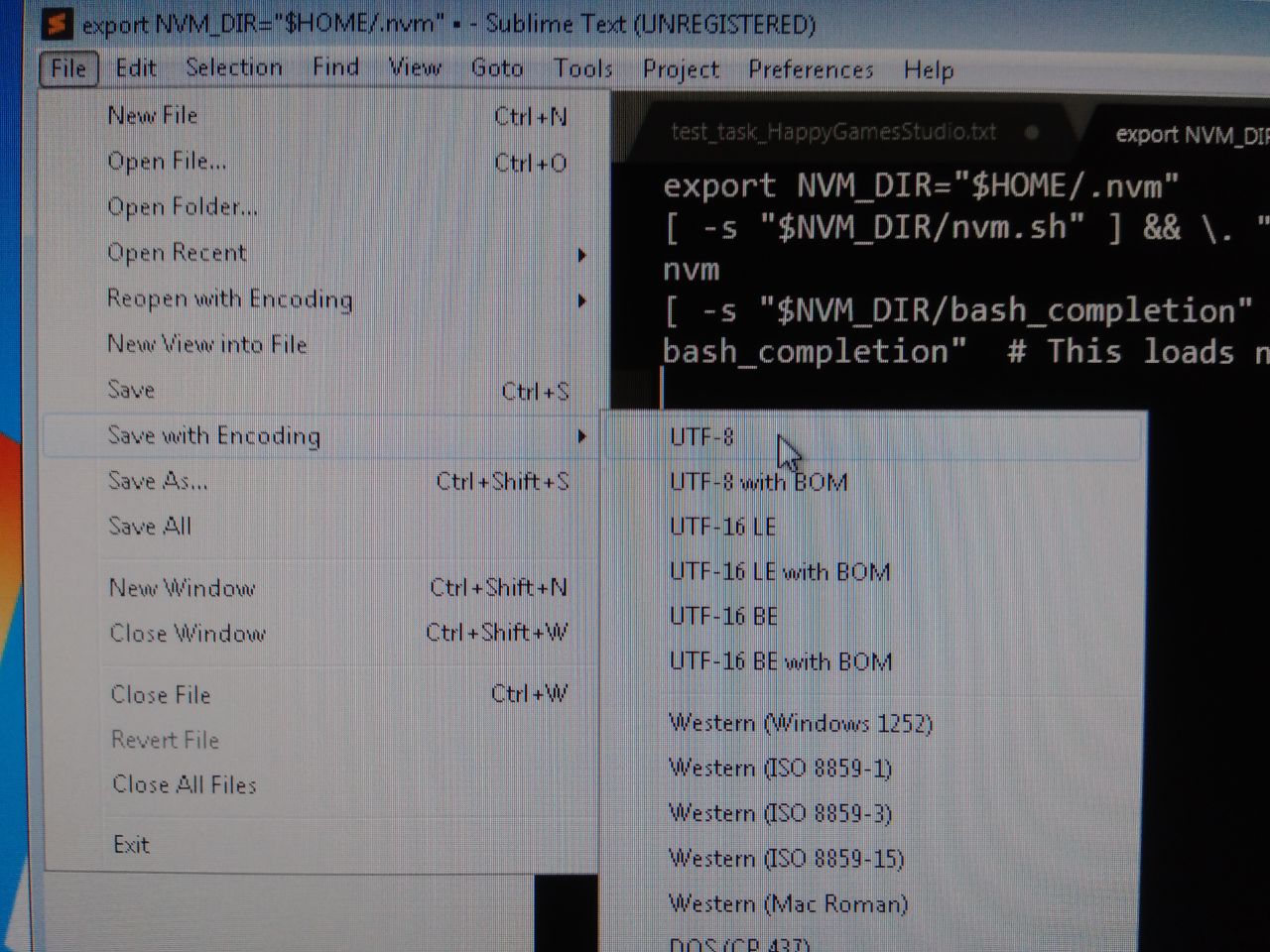Expand the Reopen with Encoding submenu
This screenshot has width=1270, height=952.
(x=323, y=298)
